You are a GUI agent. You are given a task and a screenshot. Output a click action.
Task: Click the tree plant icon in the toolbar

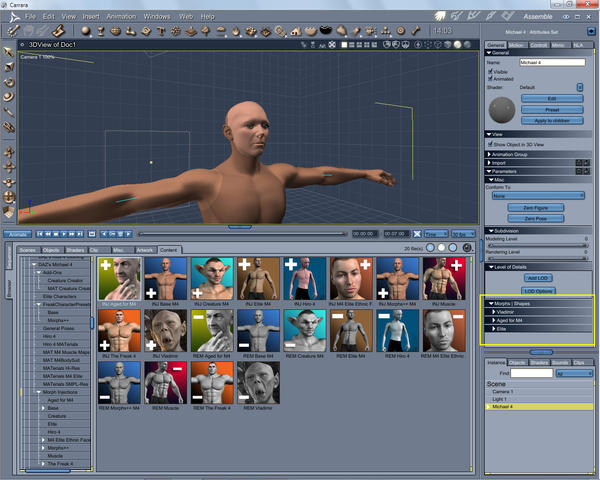[205, 31]
